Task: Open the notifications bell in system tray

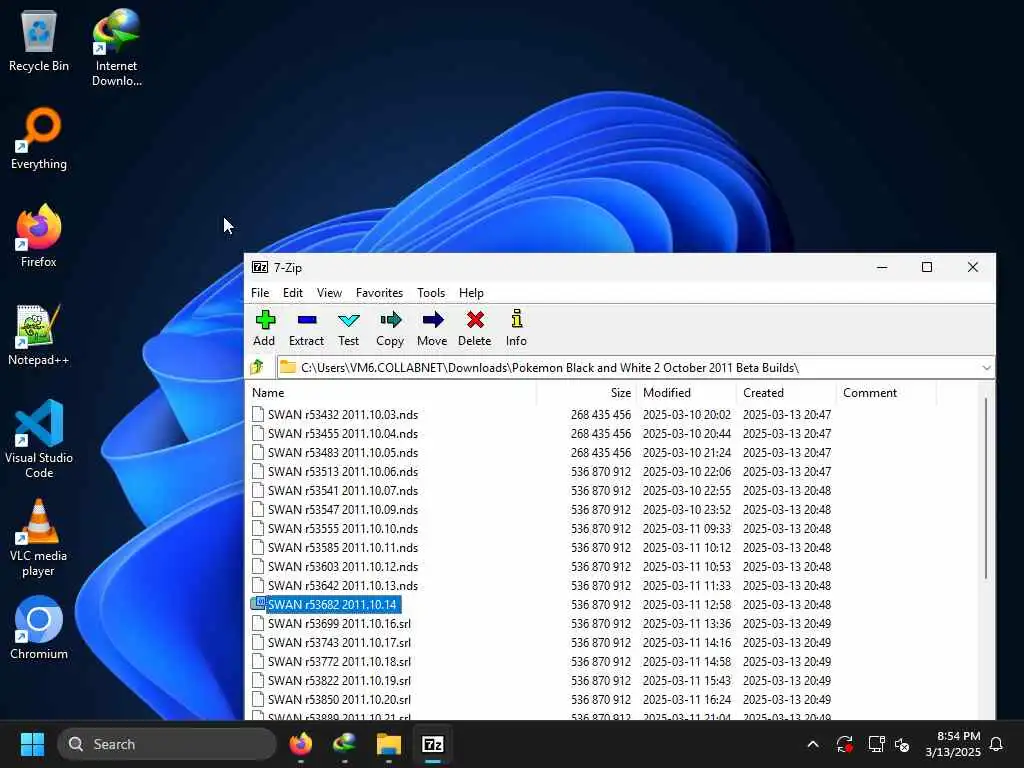Action: 996,744
